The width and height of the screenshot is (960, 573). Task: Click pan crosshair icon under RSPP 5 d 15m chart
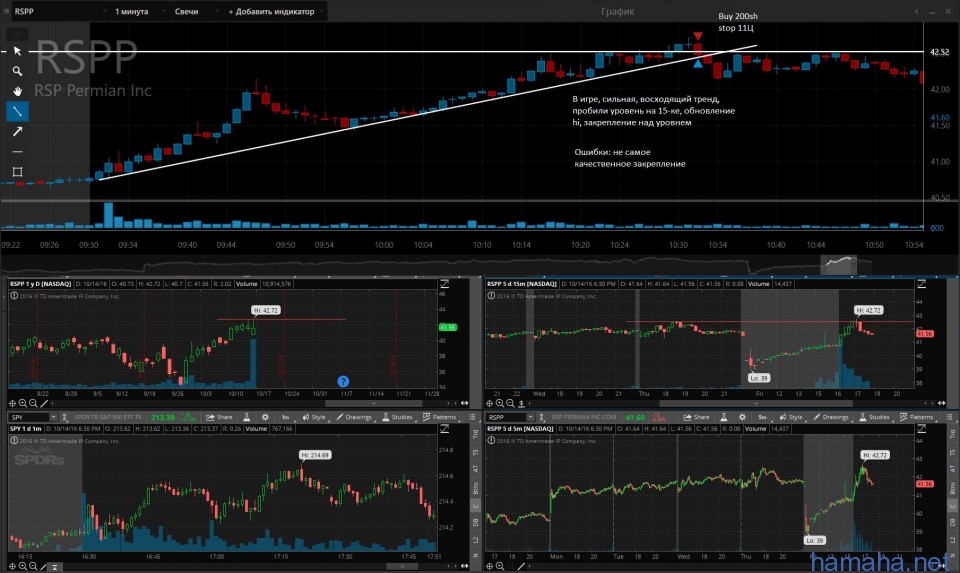[490, 403]
